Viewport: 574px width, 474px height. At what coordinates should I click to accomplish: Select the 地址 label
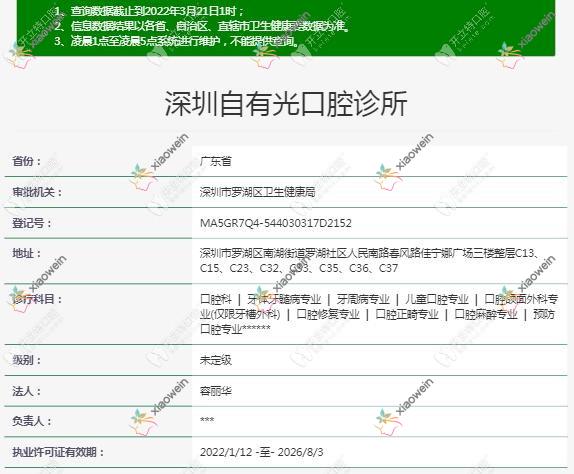pos(27,253)
